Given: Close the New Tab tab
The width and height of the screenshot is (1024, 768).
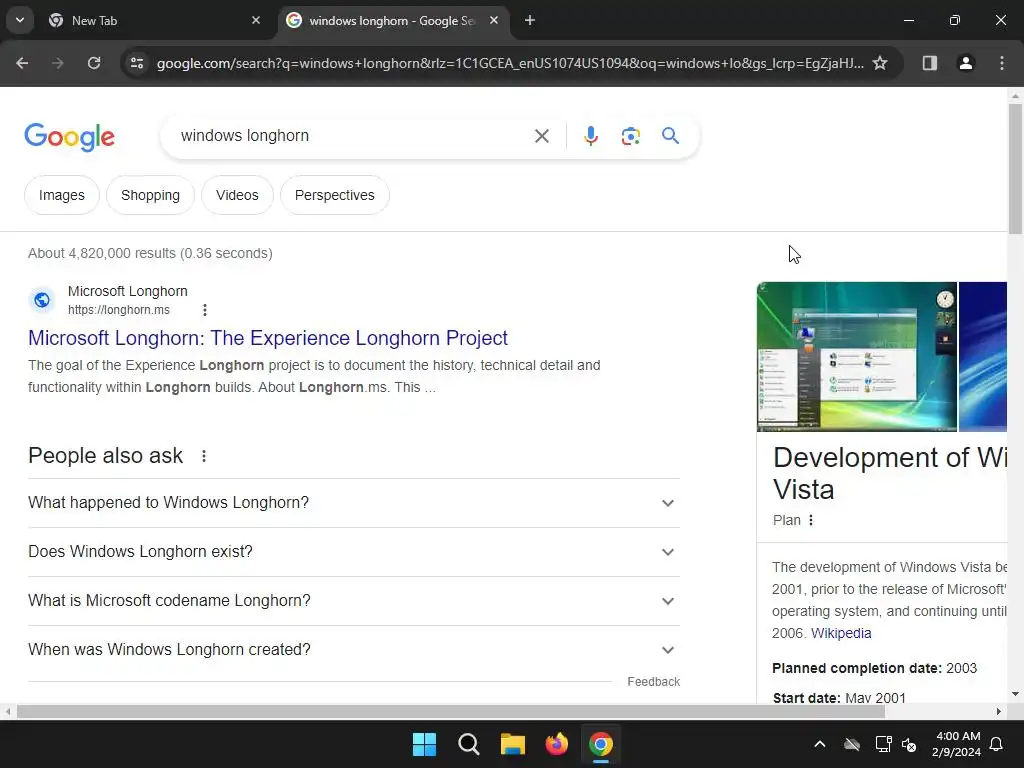Looking at the screenshot, I should (256, 20).
